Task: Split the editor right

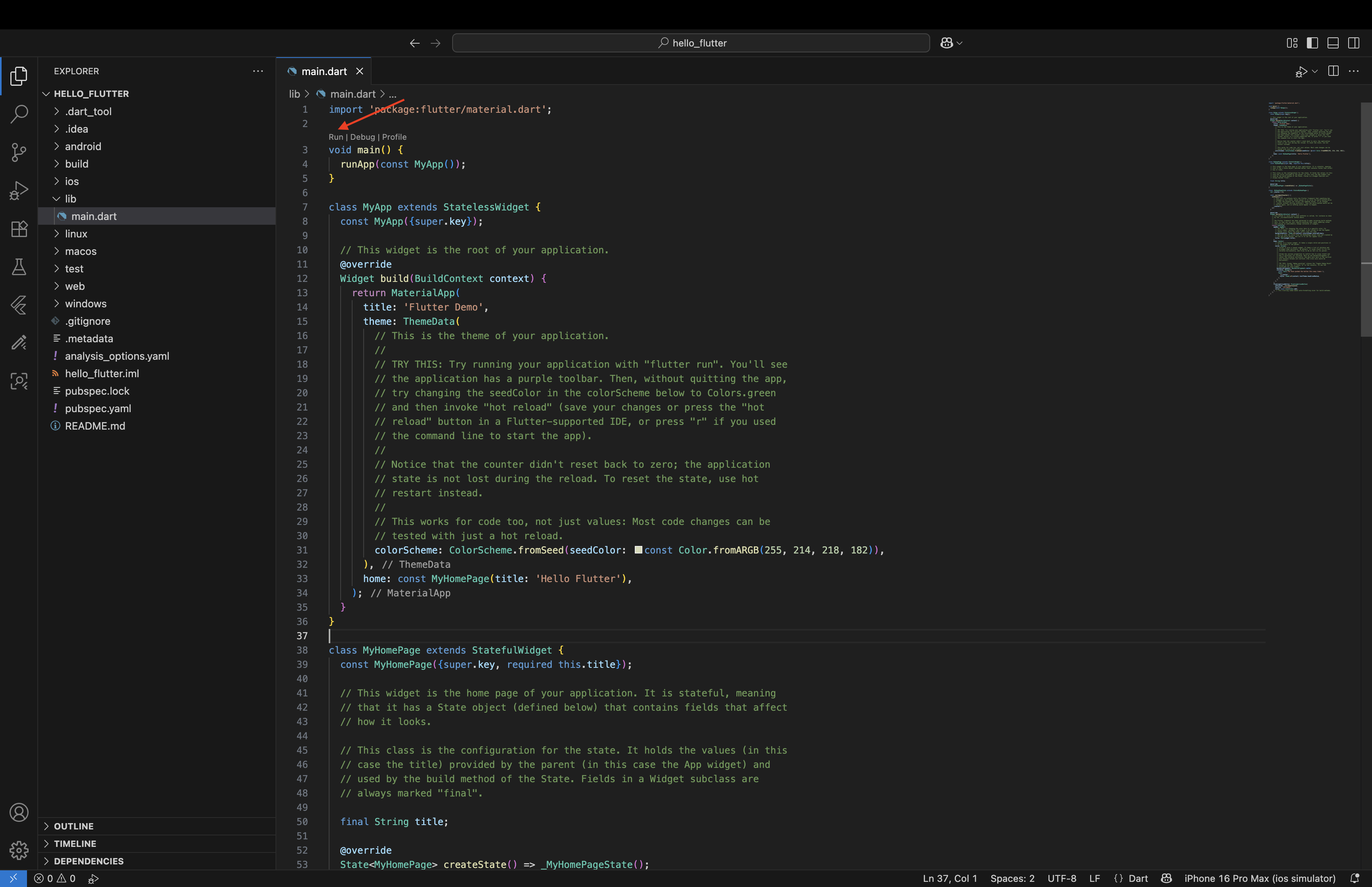Action: click(x=1333, y=71)
